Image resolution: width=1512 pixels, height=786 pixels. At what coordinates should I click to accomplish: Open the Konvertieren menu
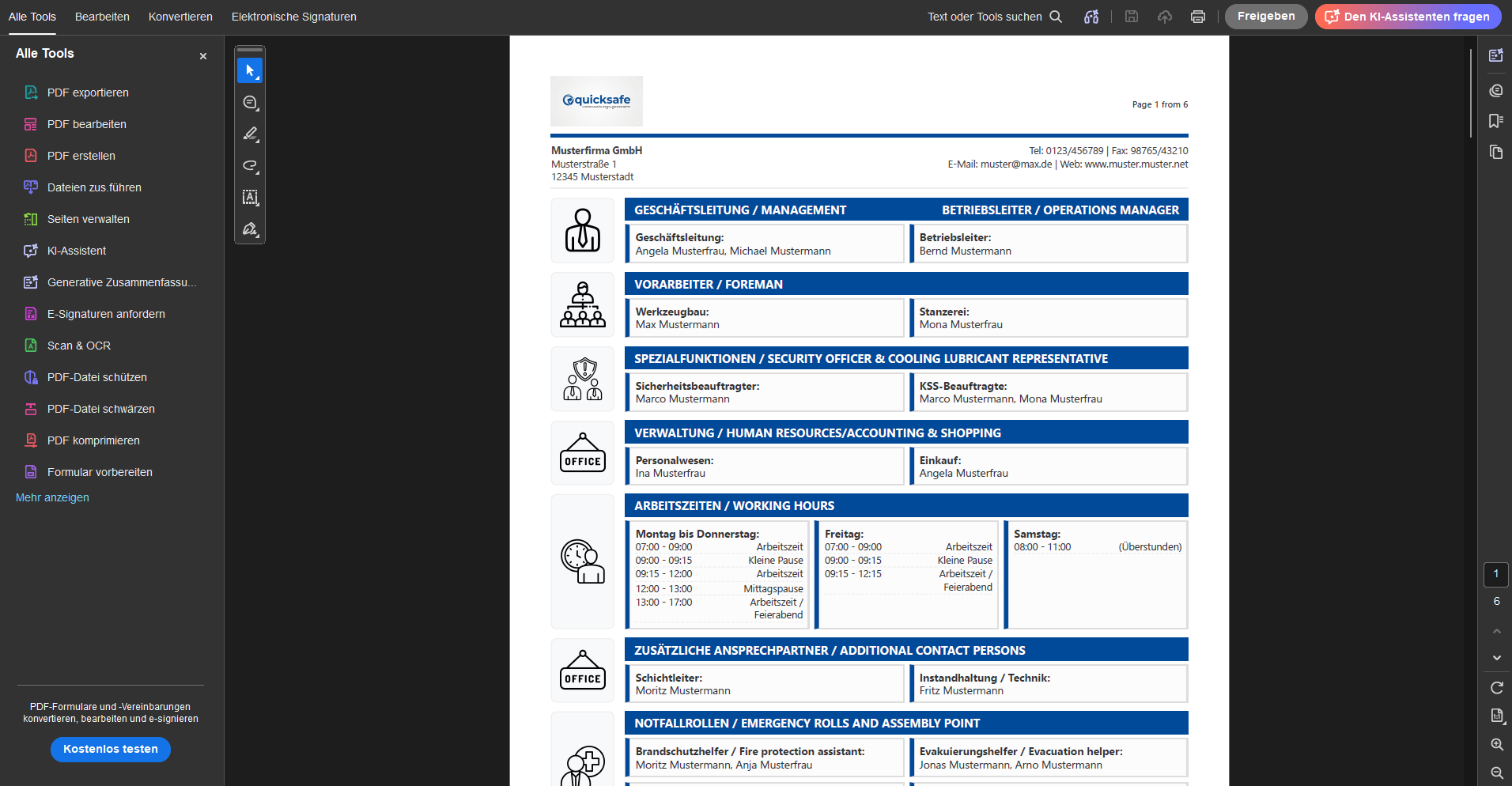180,17
